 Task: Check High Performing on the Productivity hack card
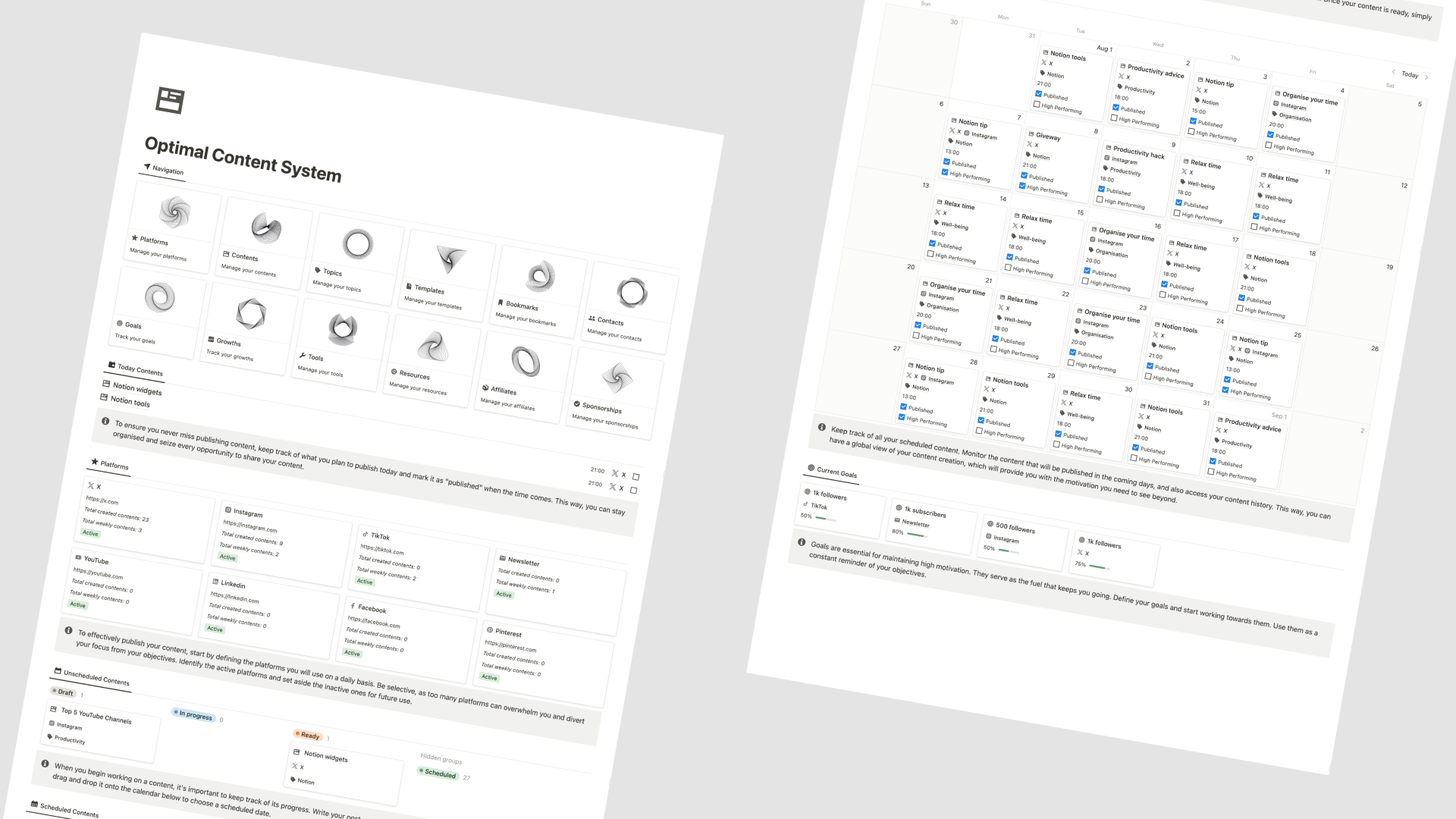pos(1100,199)
